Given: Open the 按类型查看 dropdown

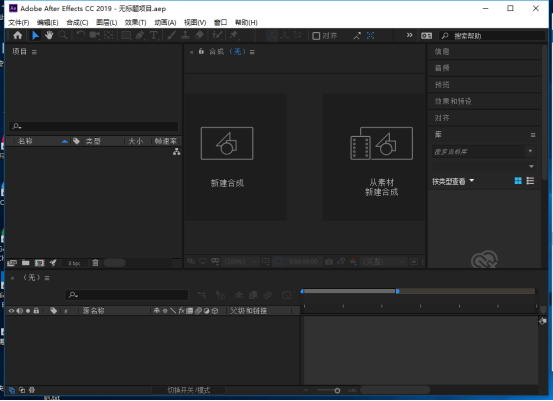Looking at the screenshot, I should [453, 182].
